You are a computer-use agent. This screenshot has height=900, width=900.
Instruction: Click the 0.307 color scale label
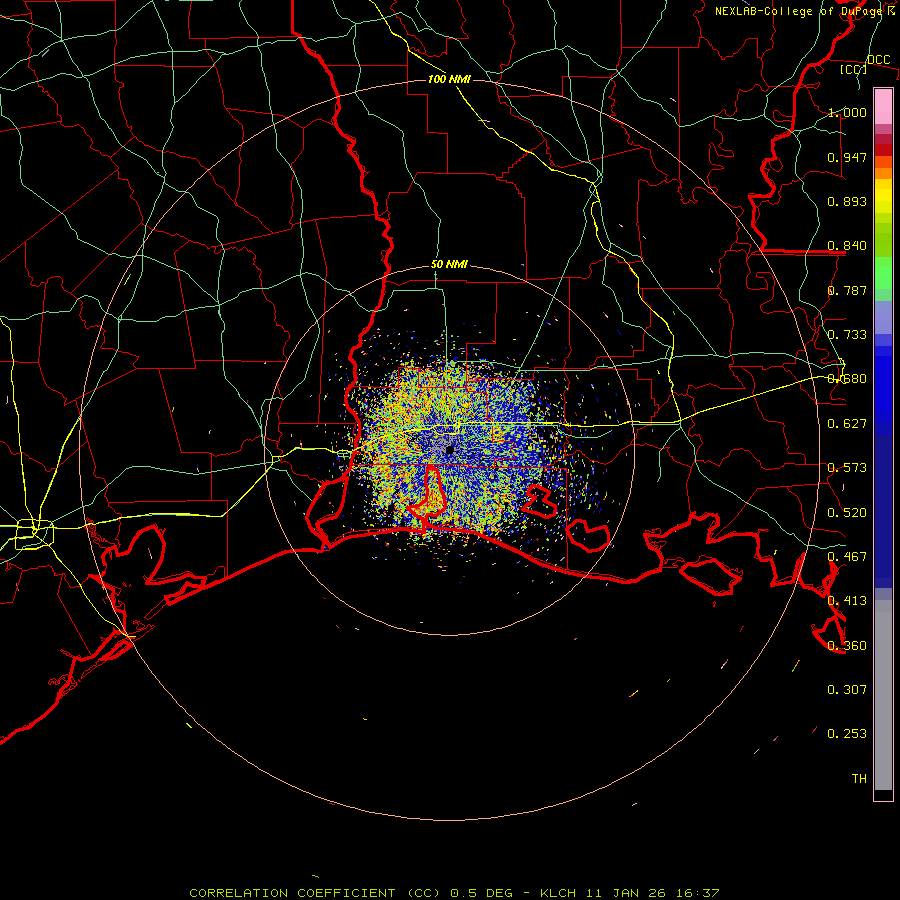(847, 690)
